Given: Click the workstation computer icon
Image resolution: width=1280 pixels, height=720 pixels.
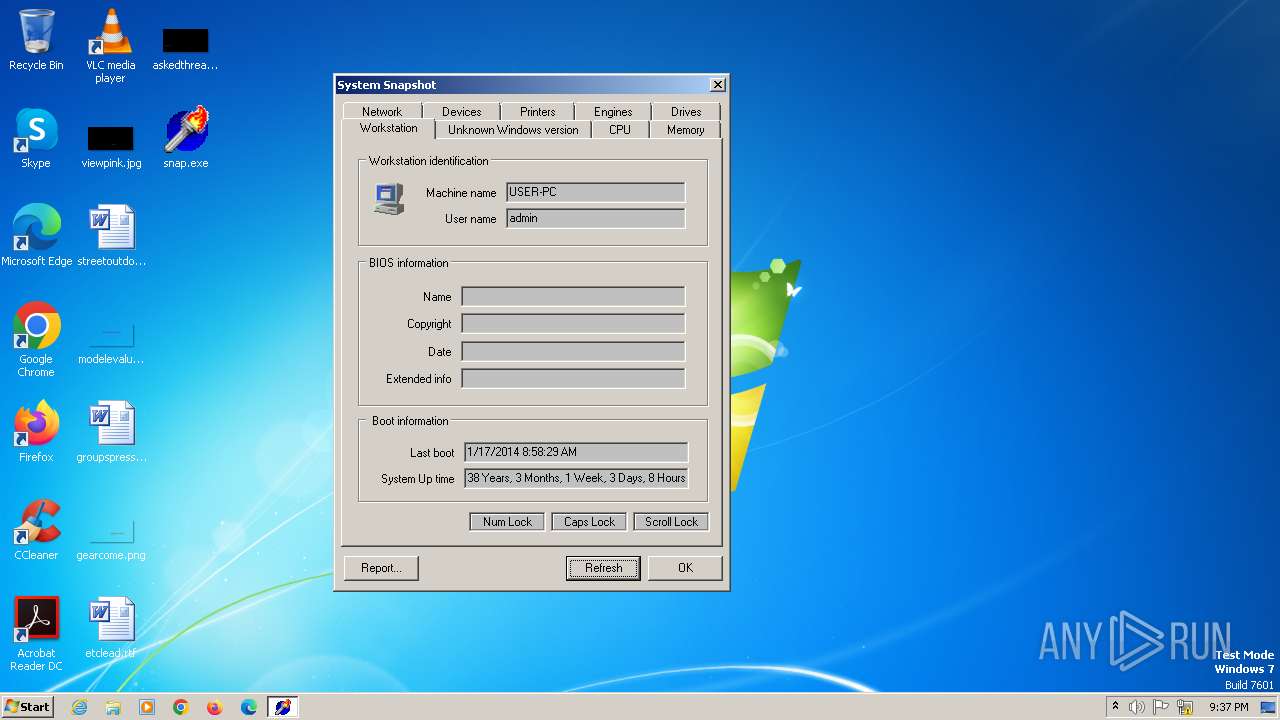Looking at the screenshot, I should pos(389,198).
